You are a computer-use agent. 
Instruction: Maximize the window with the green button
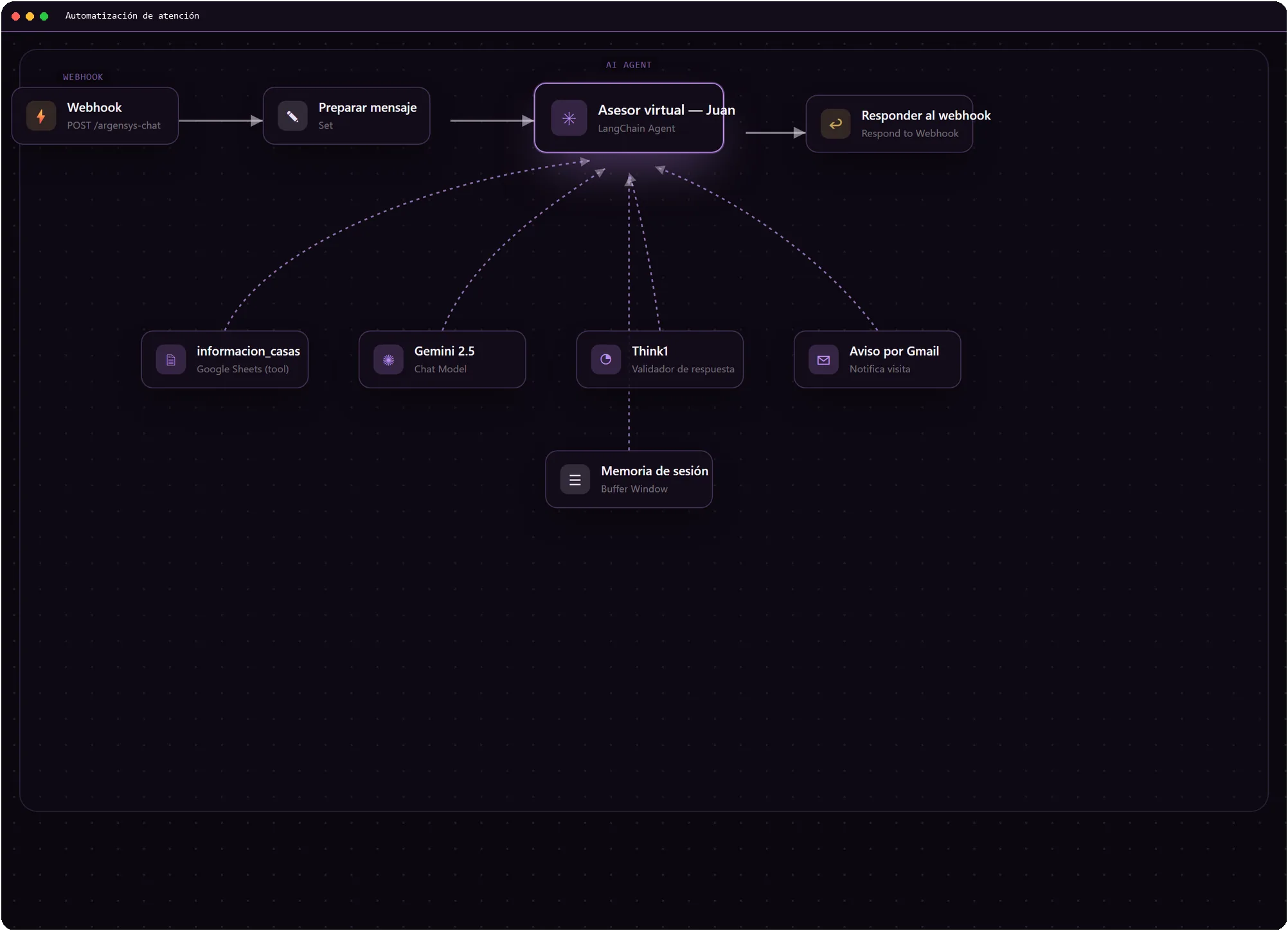click(44, 16)
